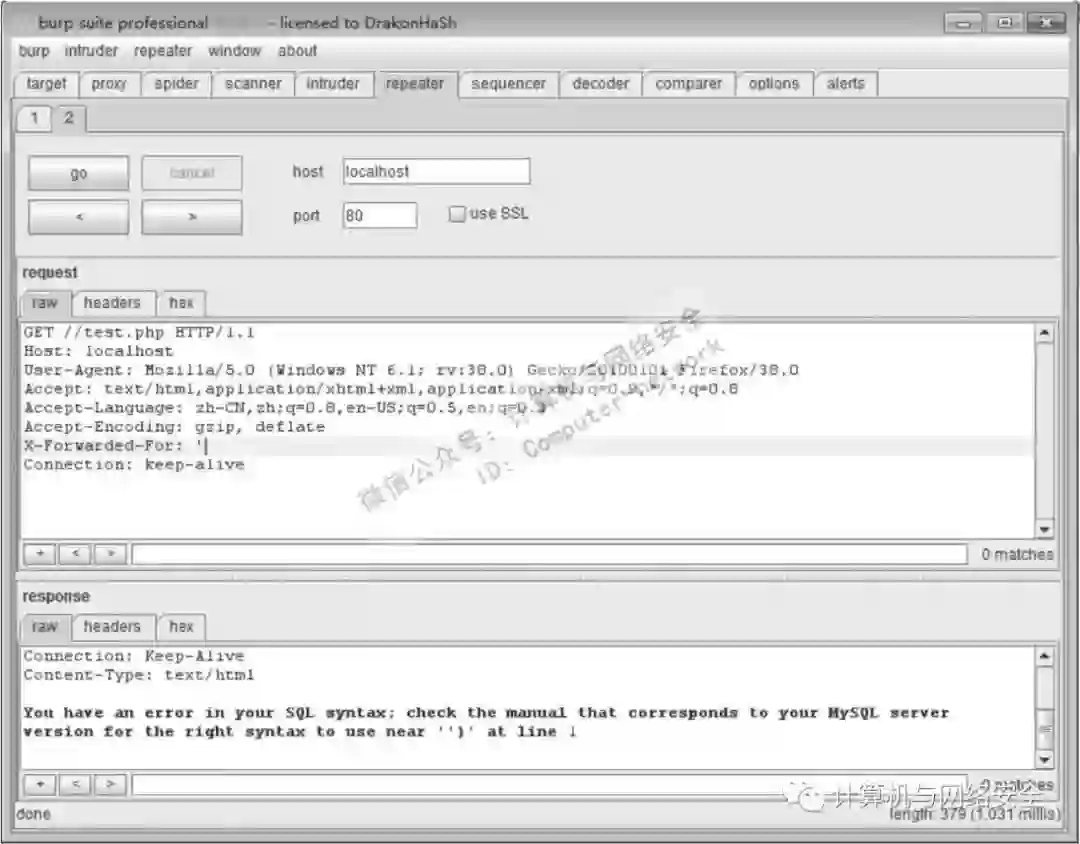The width and height of the screenshot is (1080, 844).
Task: Click the GET //test.php request line
Action: [x=139, y=333]
